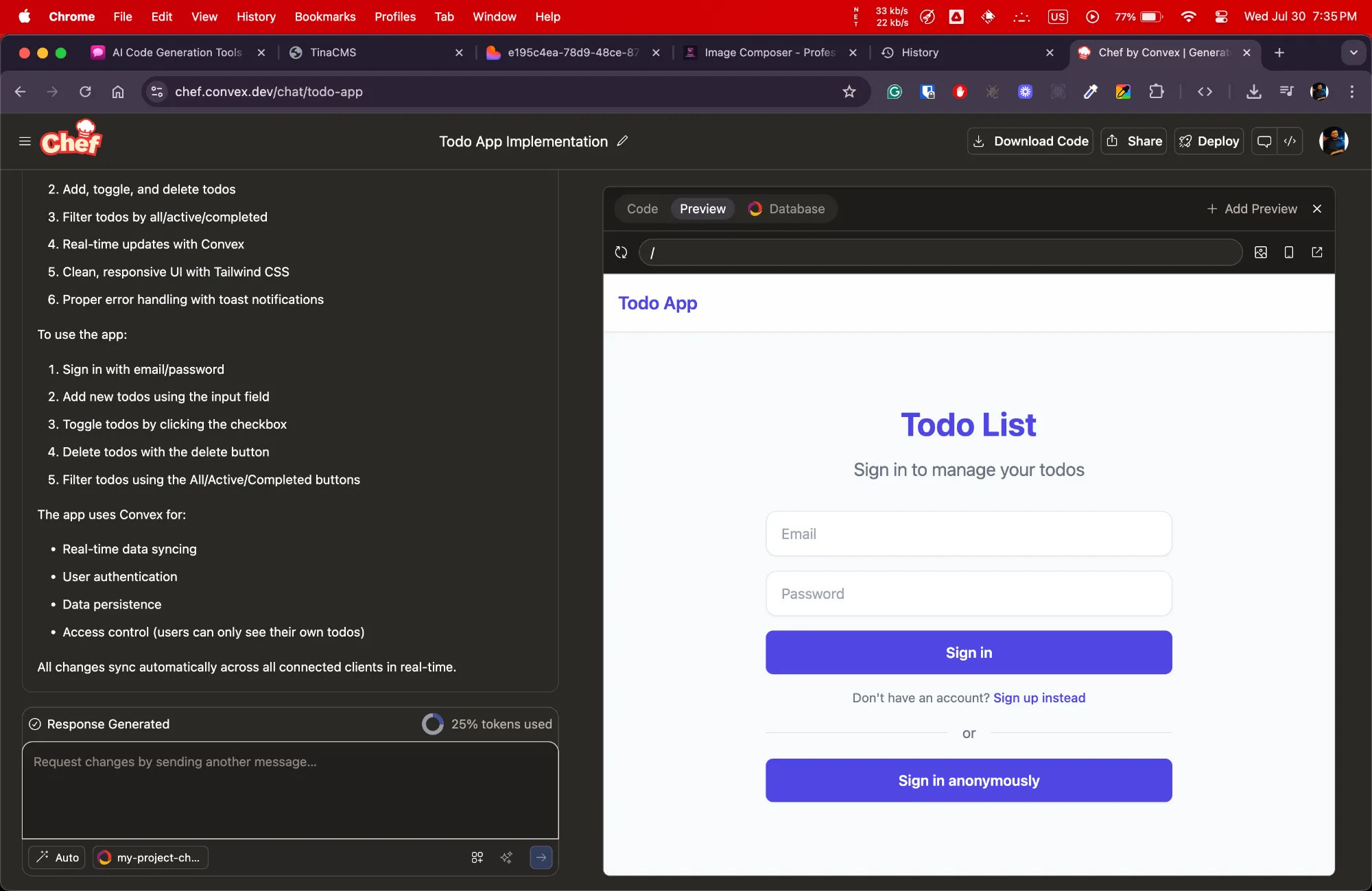Click the Download Code button

pyautogui.click(x=1030, y=141)
